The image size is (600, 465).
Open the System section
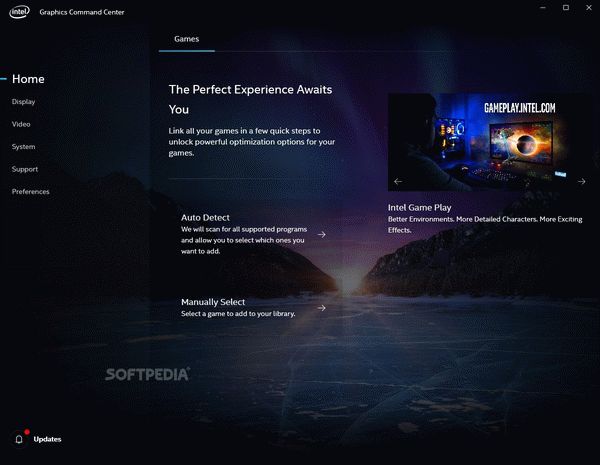(23, 147)
